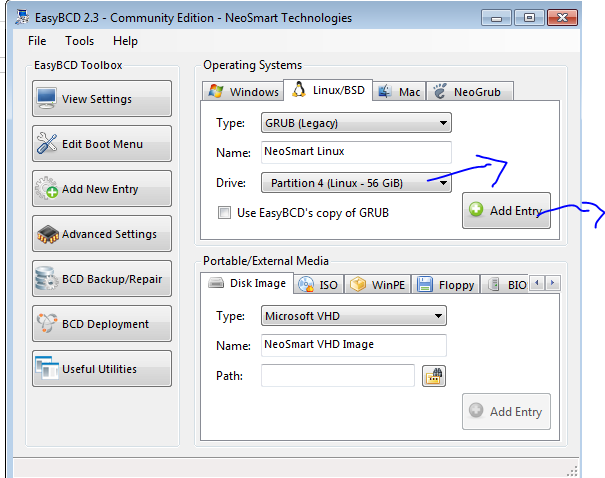Open Useful Utilities page
Image resolution: width=605 pixels, height=478 pixels.
tap(102, 369)
